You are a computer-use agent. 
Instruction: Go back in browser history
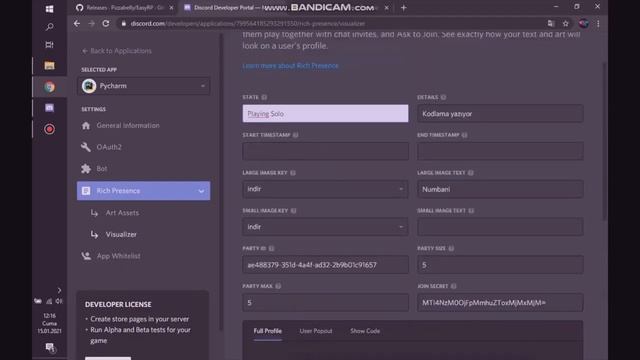pos(77,24)
